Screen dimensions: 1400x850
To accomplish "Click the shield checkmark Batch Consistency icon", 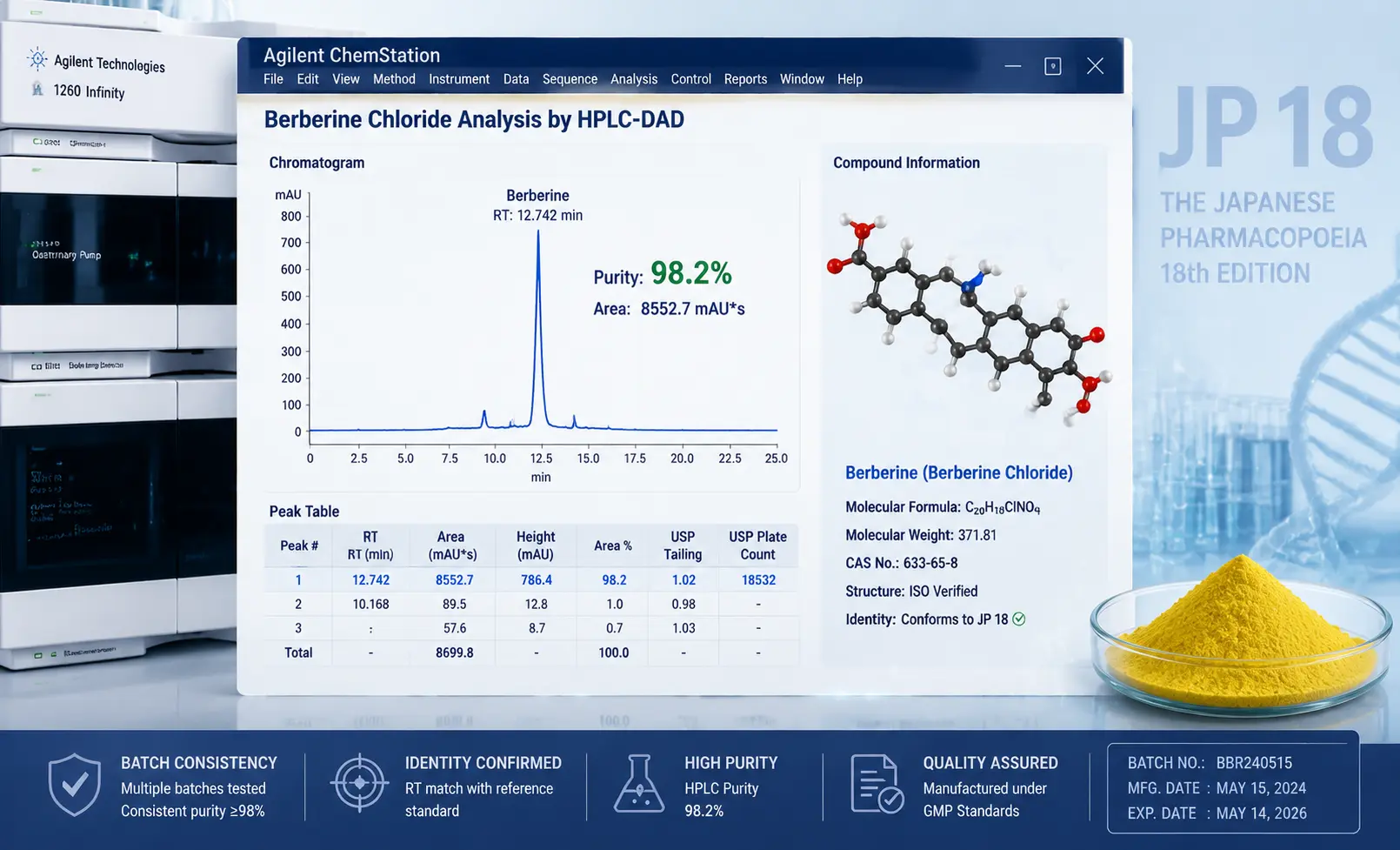I will (x=75, y=784).
